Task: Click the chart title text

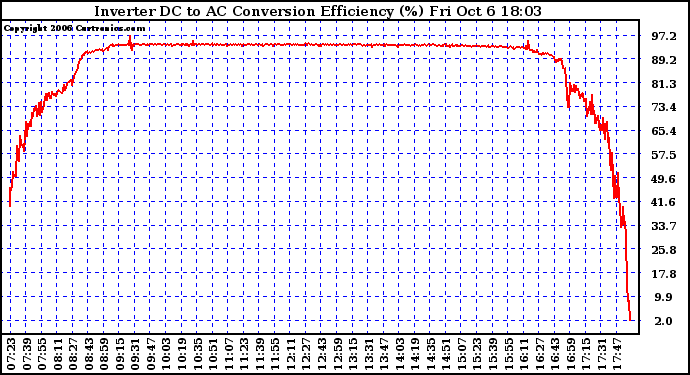Action: click(x=318, y=11)
